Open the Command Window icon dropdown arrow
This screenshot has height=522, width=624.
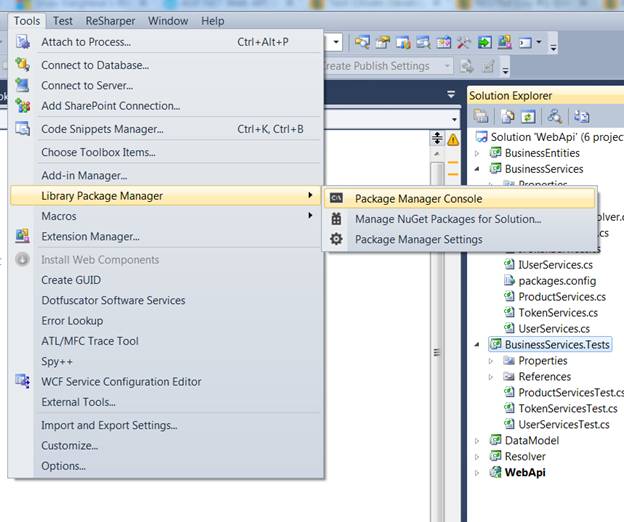pos(539,42)
